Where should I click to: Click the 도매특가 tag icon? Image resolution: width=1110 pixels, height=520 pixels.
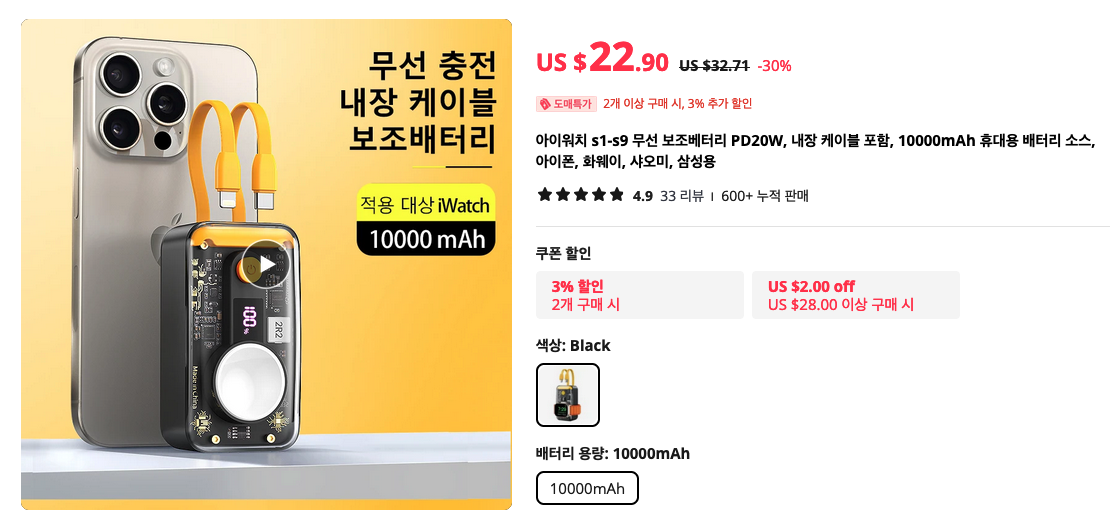tap(545, 104)
